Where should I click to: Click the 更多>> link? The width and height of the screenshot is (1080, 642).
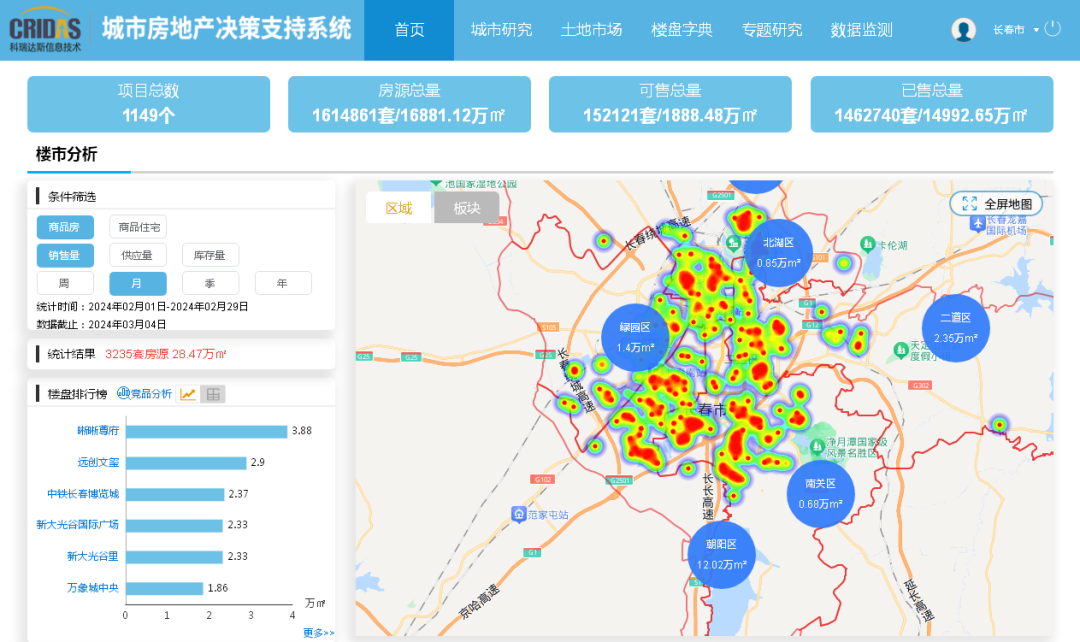[318, 632]
